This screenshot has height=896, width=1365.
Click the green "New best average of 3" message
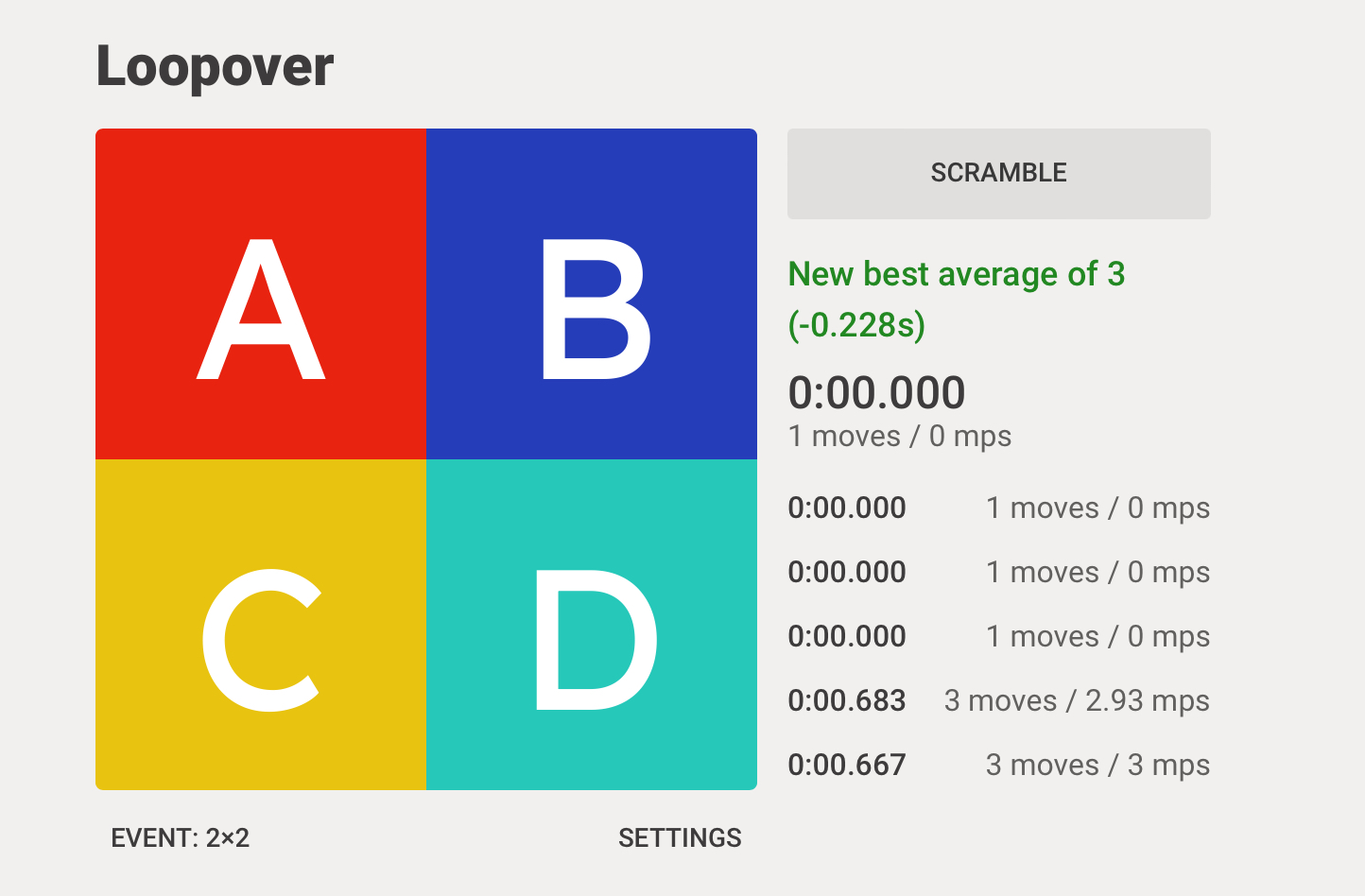pos(957,299)
